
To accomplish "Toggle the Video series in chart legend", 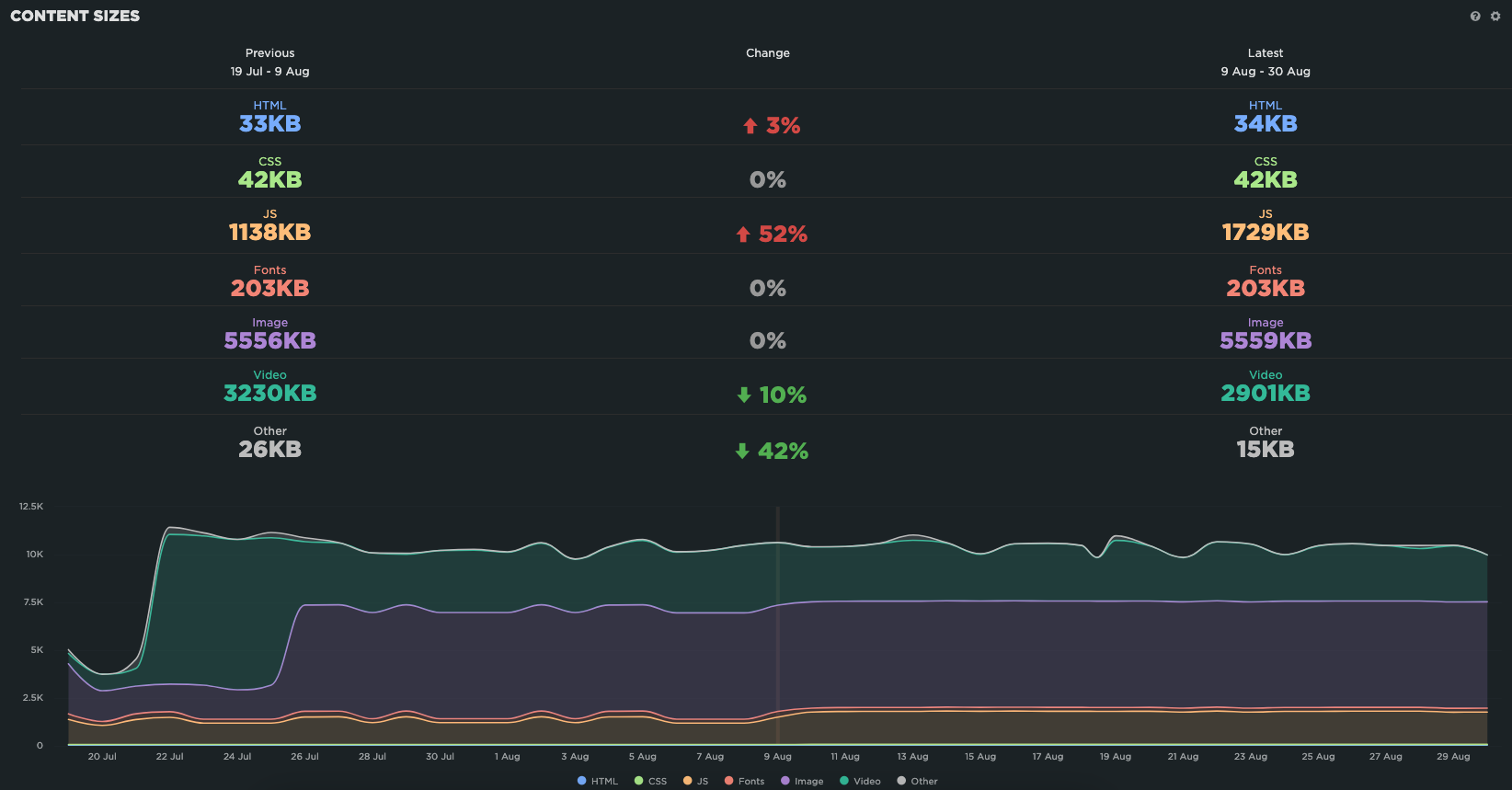I will point(860,781).
